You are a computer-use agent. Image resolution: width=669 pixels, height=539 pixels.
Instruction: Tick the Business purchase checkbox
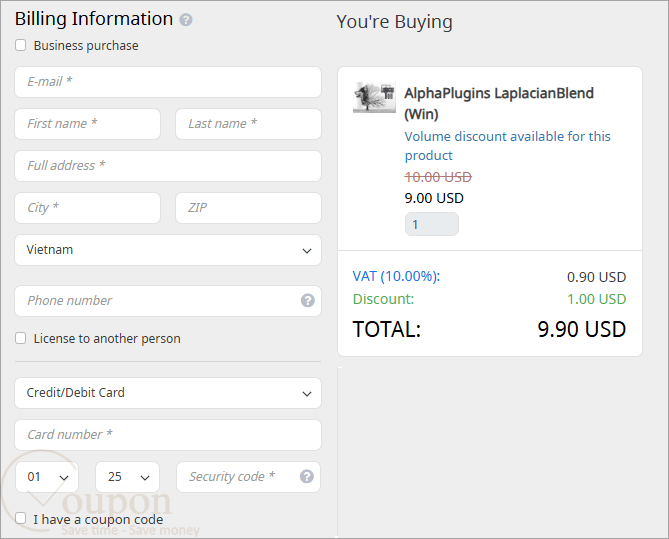click(x=20, y=45)
